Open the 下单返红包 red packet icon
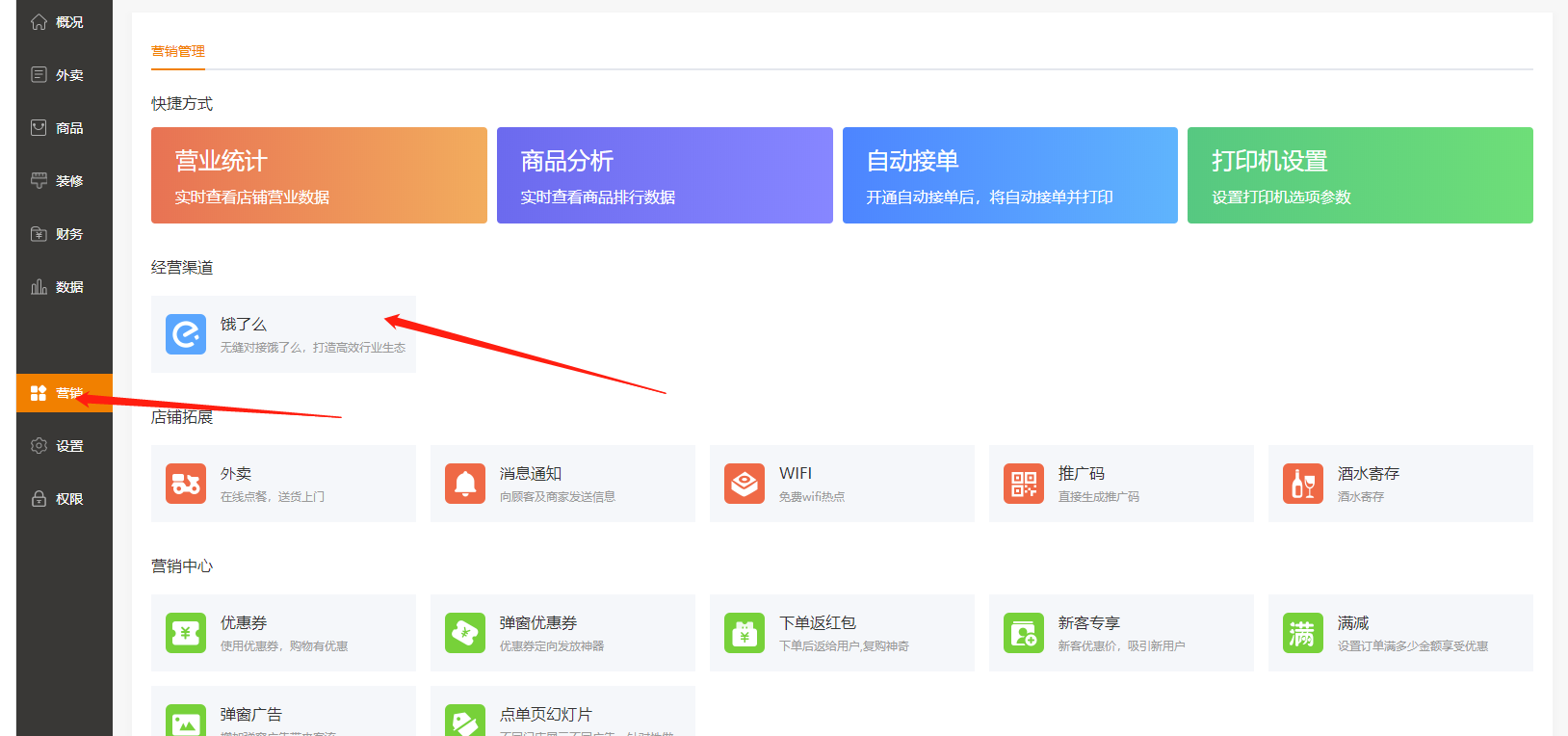 click(x=745, y=633)
